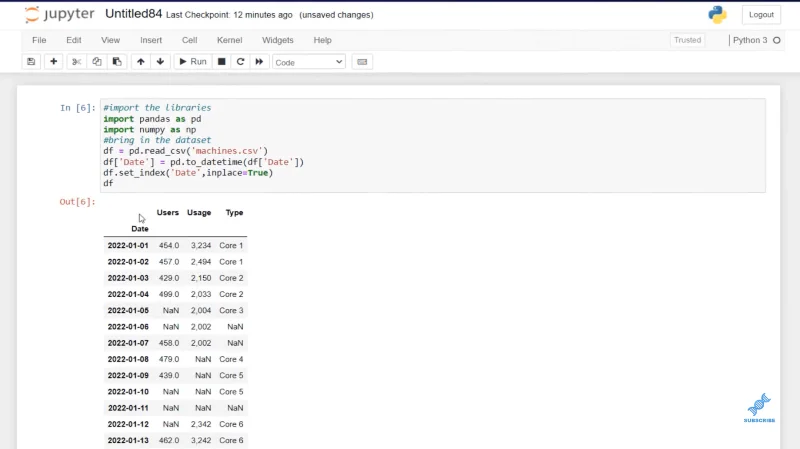Viewport: 800px width, 449px height.
Task: Click the Trusted notebook indicator
Action: [687, 40]
